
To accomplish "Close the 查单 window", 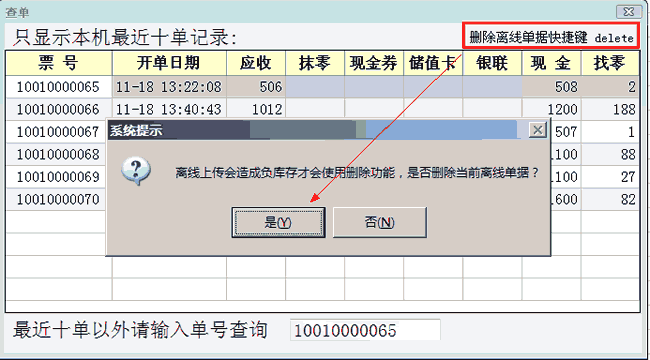I will coord(628,12).
